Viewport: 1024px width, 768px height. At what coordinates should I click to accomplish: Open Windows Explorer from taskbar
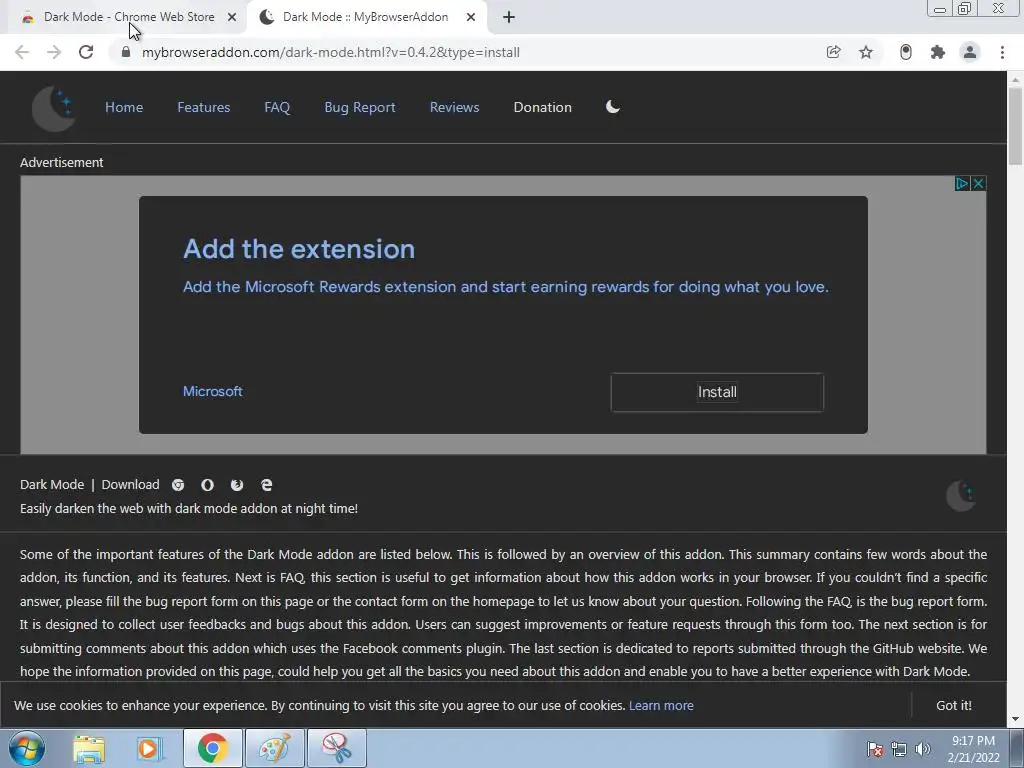tap(89, 748)
